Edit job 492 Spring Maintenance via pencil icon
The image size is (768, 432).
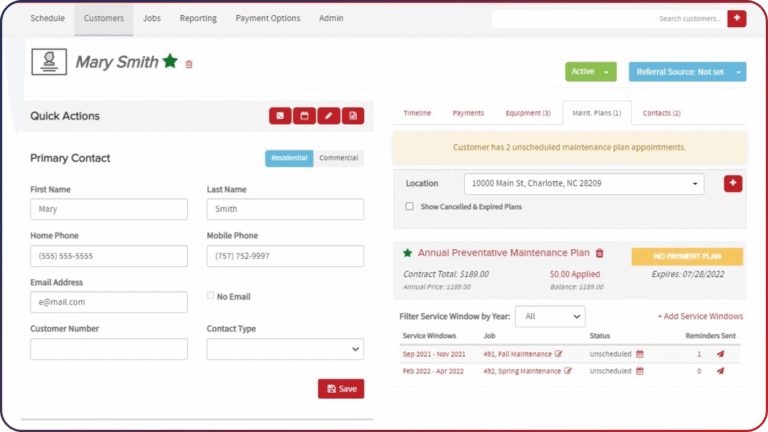(x=568, y=371)
